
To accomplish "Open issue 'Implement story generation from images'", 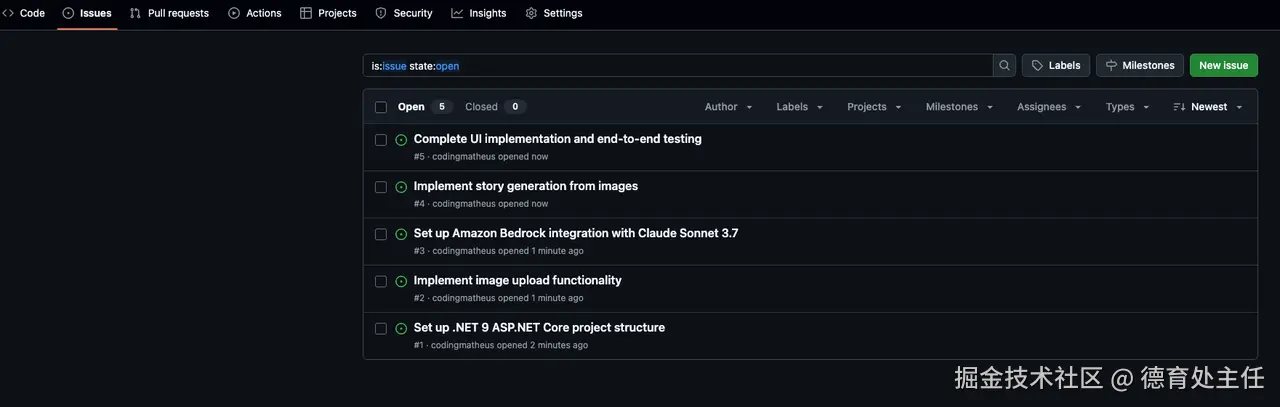I will click(525, 186).
